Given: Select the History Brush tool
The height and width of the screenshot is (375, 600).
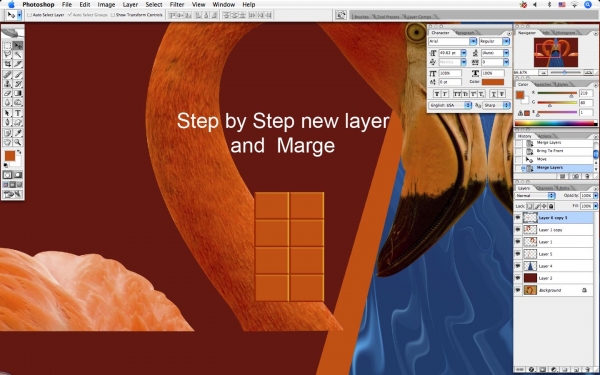Looking at the screenshot, I should click(18, 84).
